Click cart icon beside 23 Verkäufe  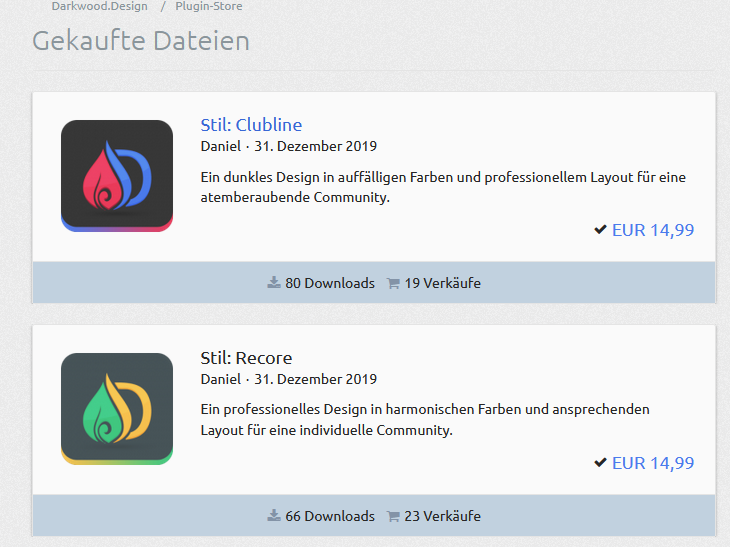click(394, 516)
